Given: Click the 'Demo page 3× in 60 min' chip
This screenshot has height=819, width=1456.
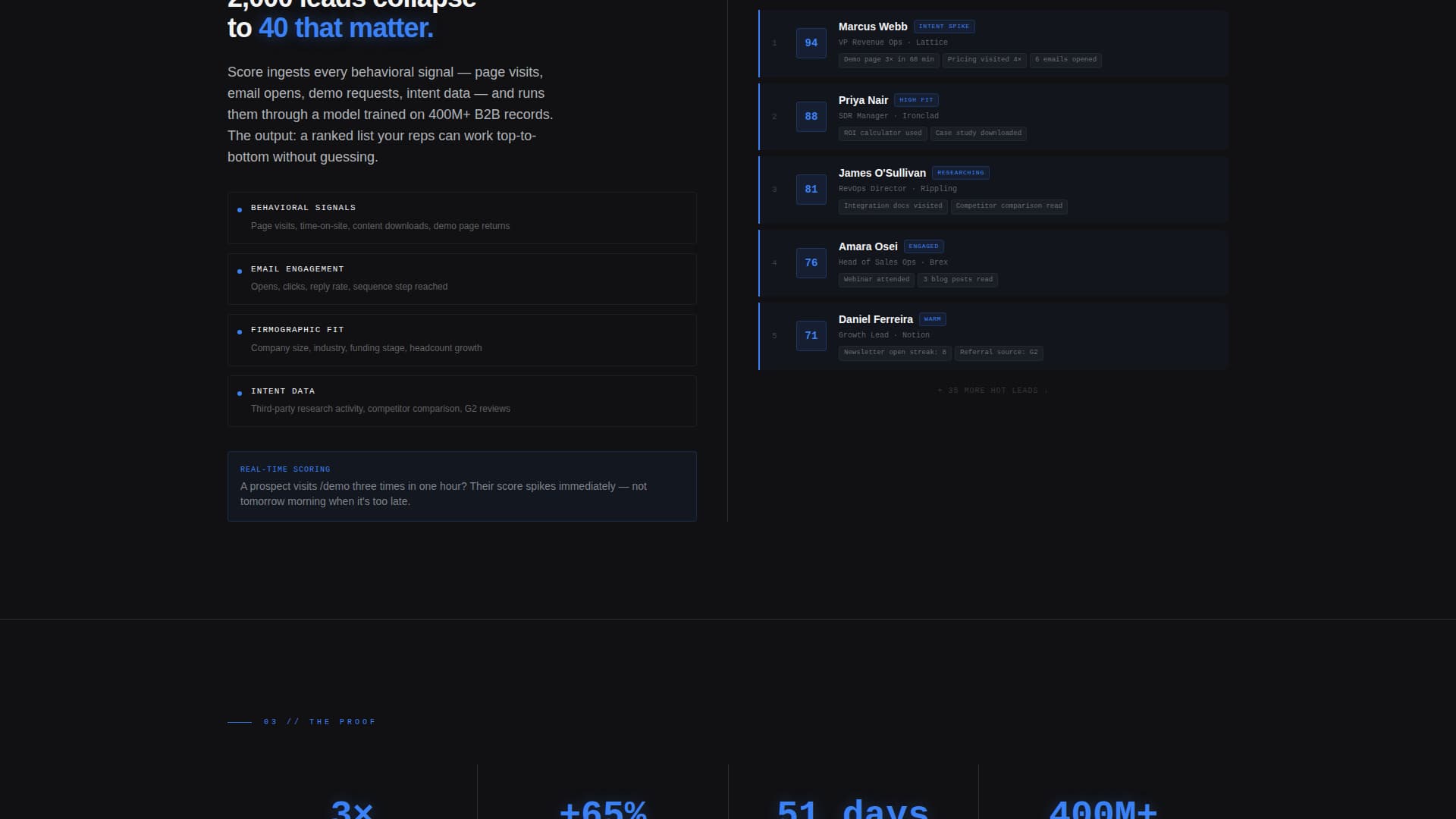Looking at the screenshot, I should click(889, 60).
